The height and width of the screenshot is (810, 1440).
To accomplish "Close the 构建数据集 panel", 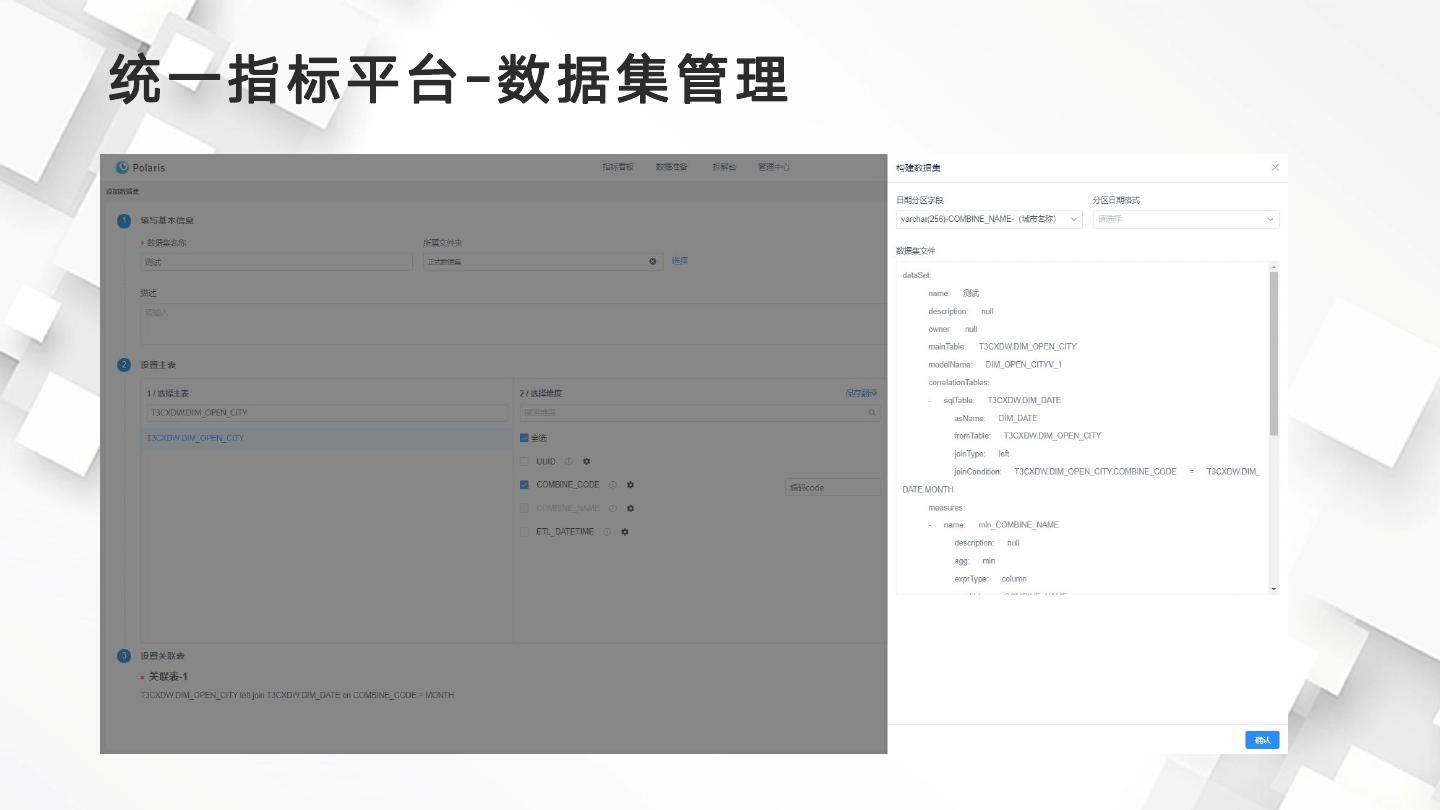I will coord(1275,168).
